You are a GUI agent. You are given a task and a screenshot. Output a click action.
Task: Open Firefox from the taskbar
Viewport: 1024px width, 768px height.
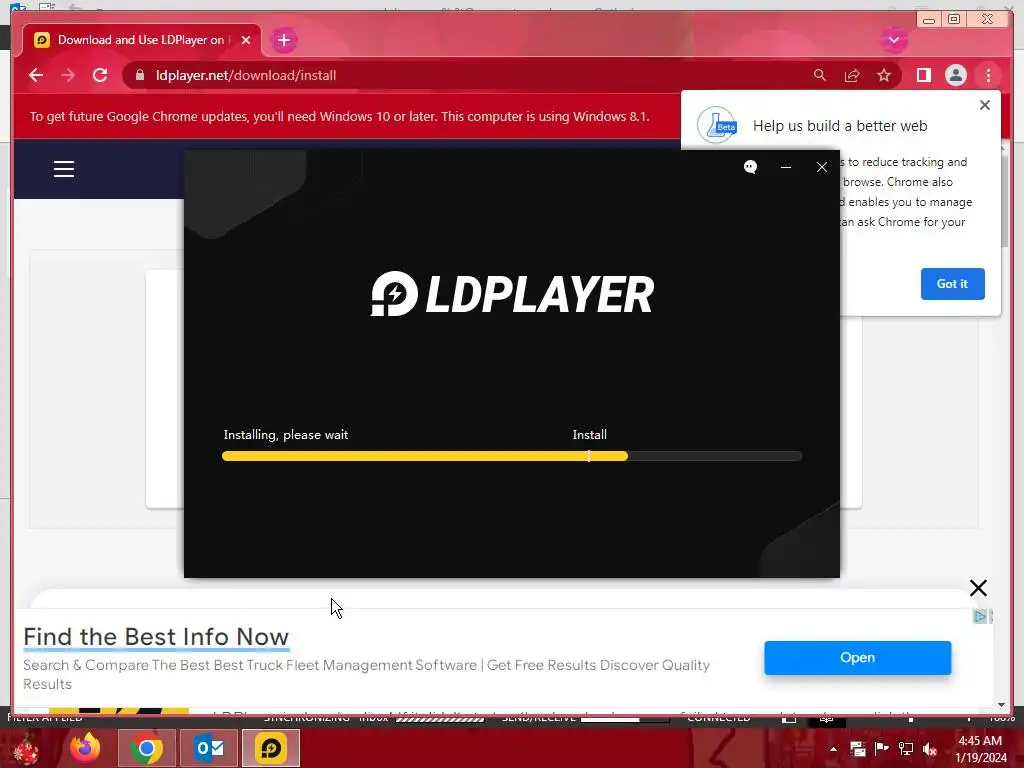coord(86,748)
